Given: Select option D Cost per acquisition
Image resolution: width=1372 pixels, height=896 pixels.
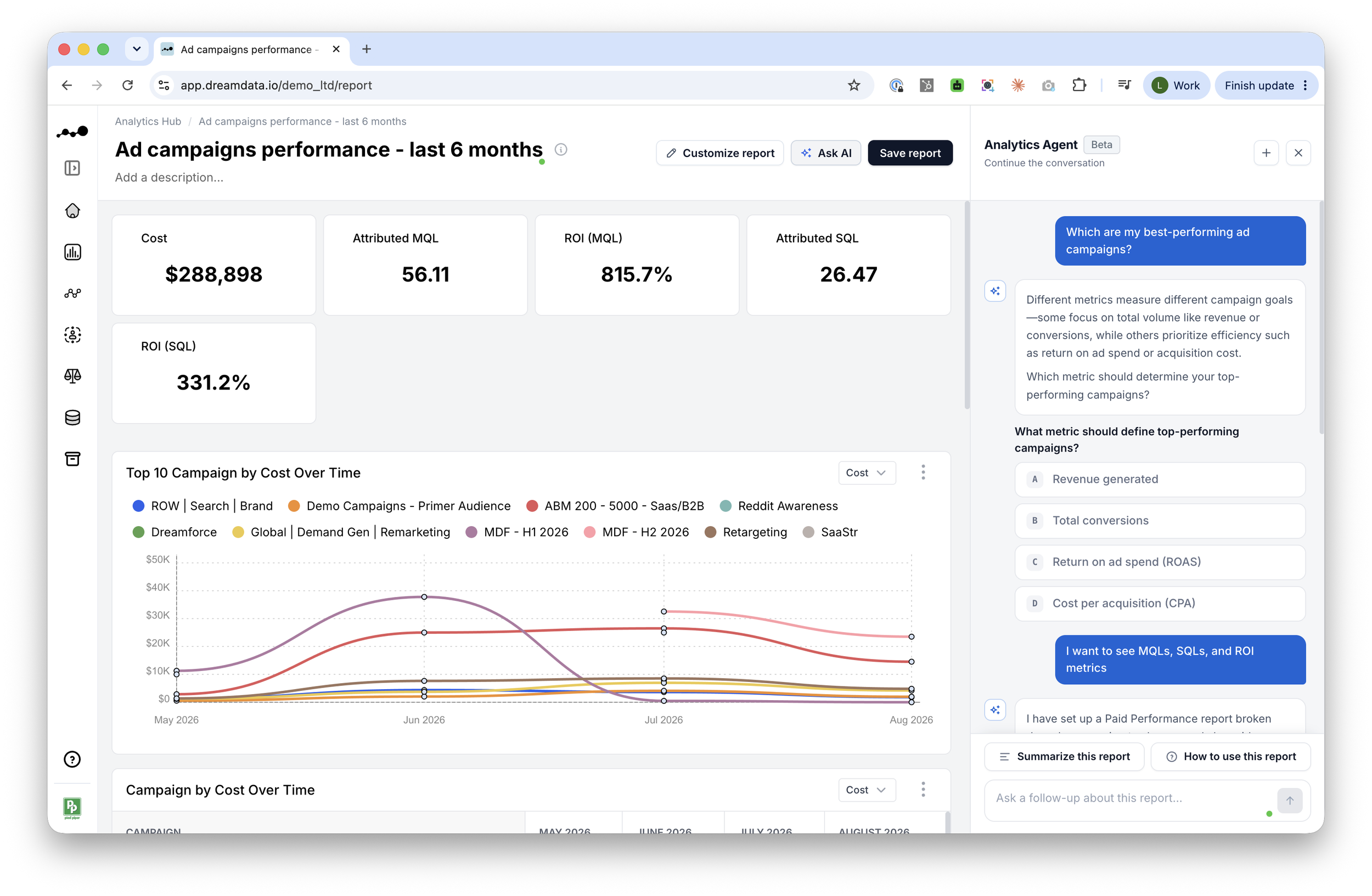Looking at the screenshot, I should [1160, 604].
